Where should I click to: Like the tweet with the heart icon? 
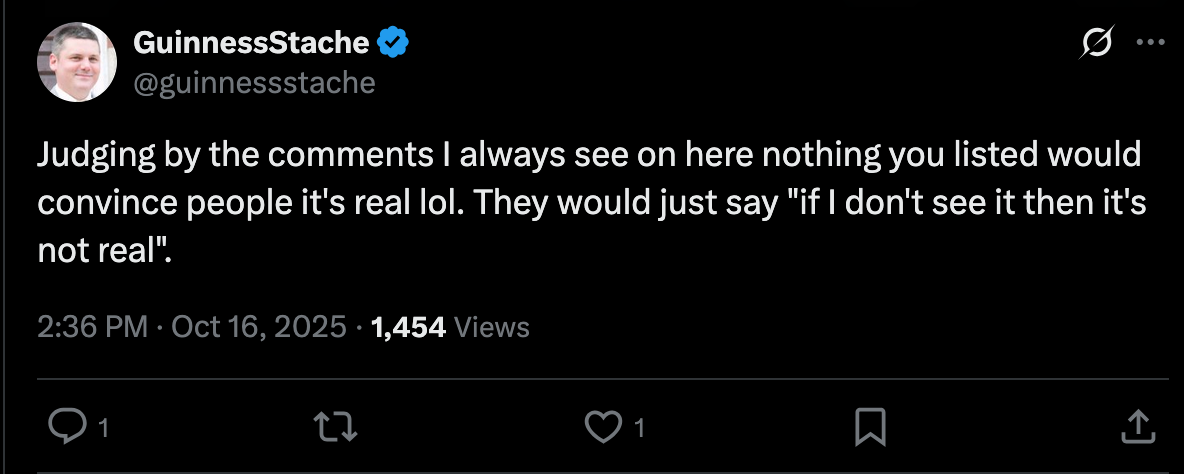601,428
